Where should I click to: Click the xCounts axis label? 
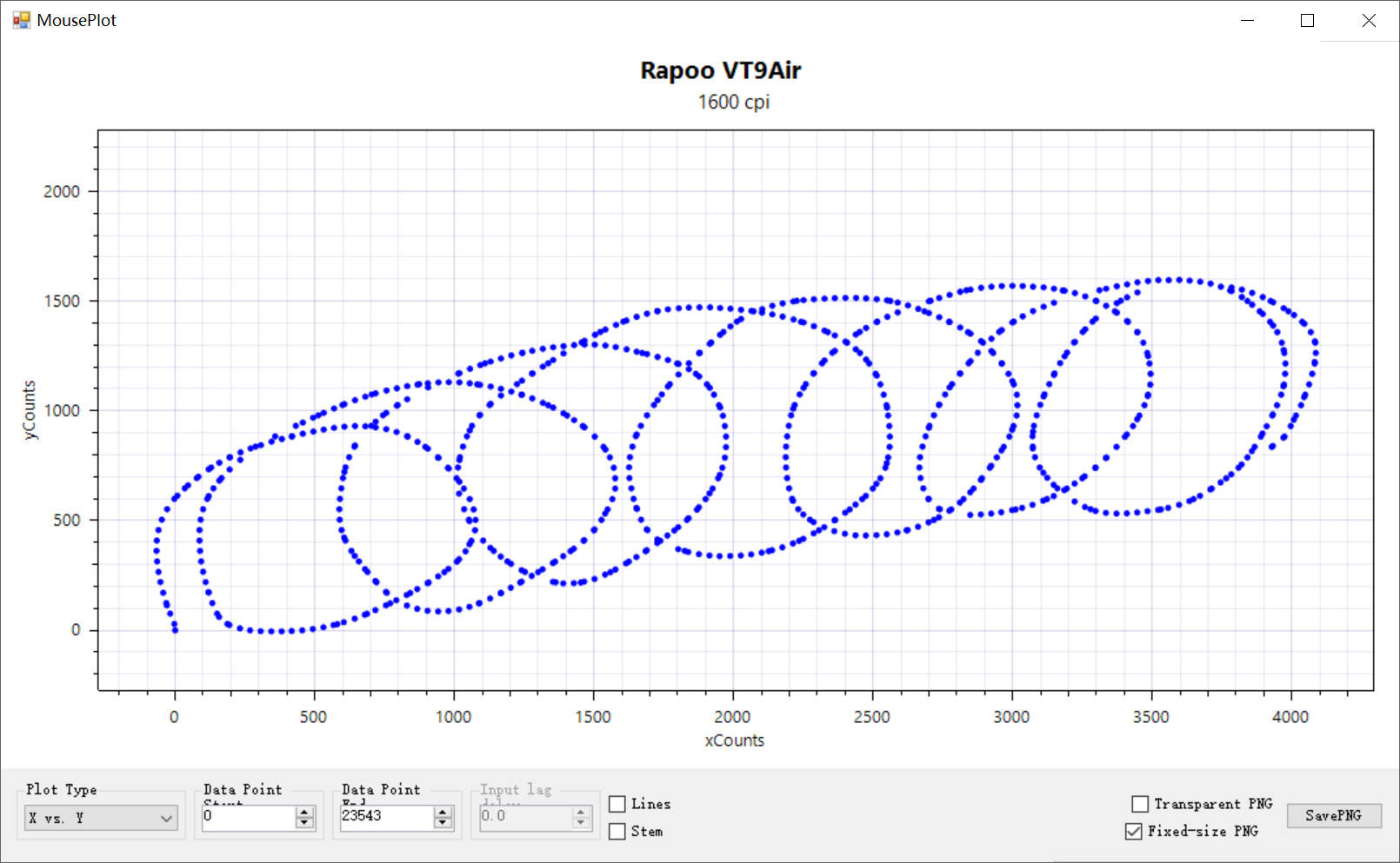(x=735, y=740)
